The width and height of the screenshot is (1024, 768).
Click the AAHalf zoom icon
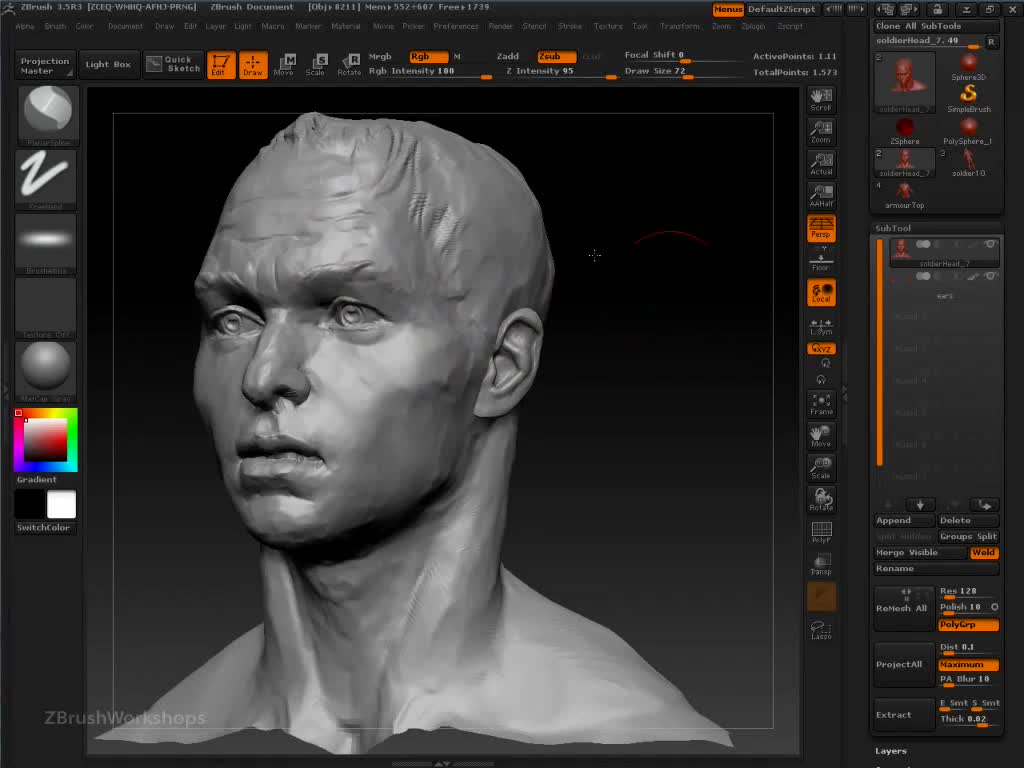pos(821,195)
